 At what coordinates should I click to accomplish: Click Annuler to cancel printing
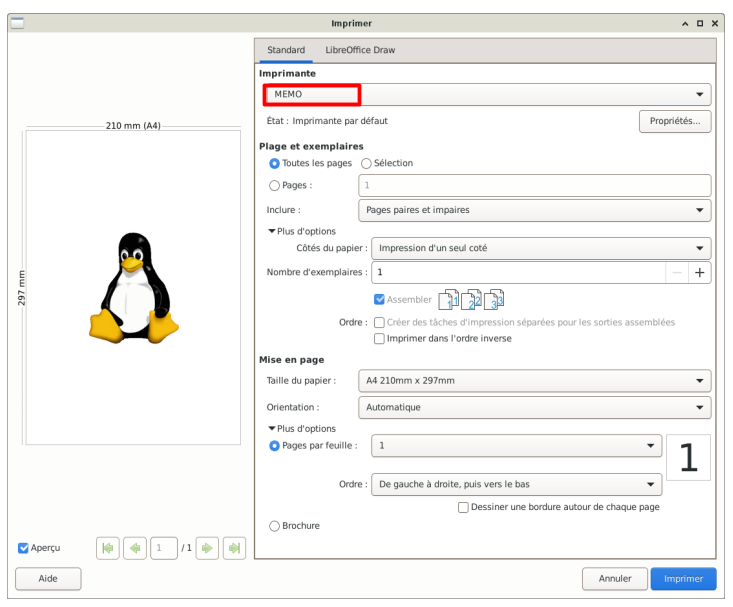tap(615, 579)
